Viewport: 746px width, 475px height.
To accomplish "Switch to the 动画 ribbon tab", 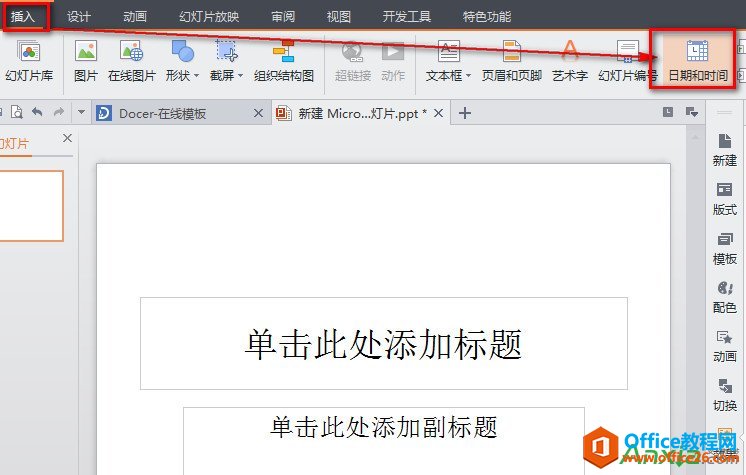I will (135, 17).
